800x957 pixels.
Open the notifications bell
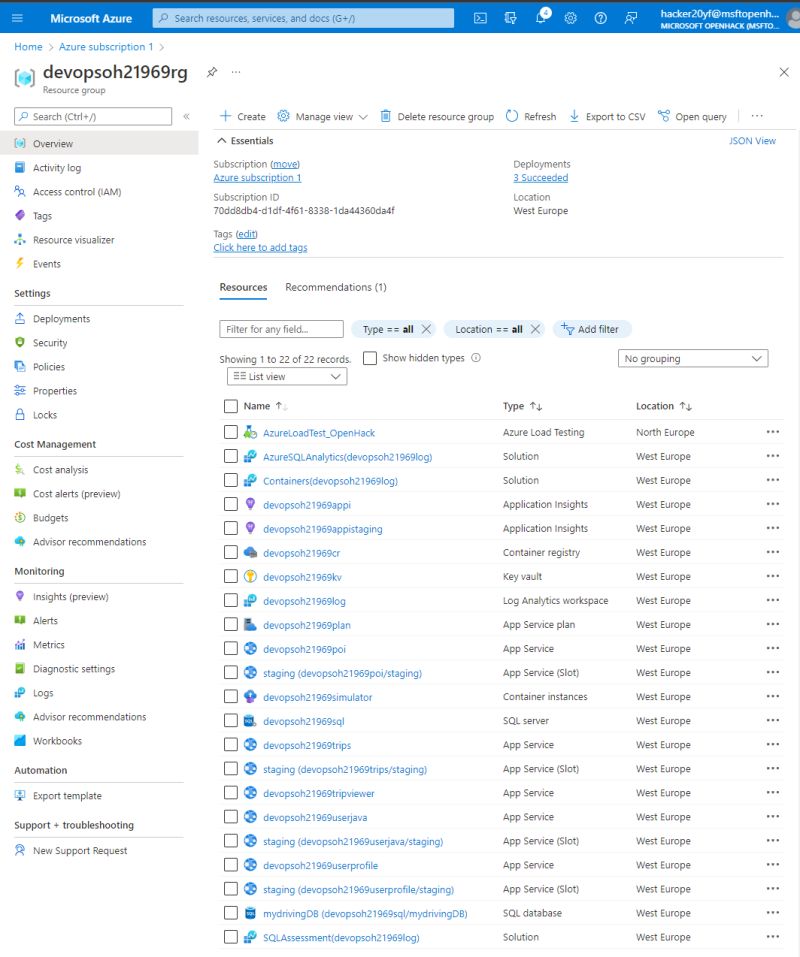[x=541, y=18]
